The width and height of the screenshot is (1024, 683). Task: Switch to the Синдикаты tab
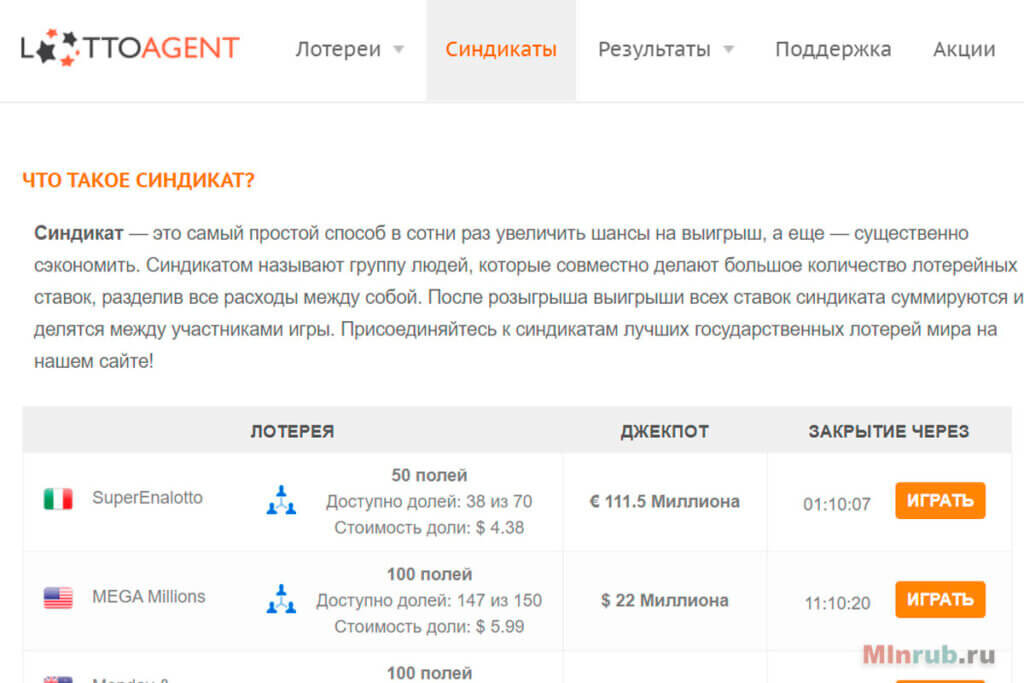[501, 47]
